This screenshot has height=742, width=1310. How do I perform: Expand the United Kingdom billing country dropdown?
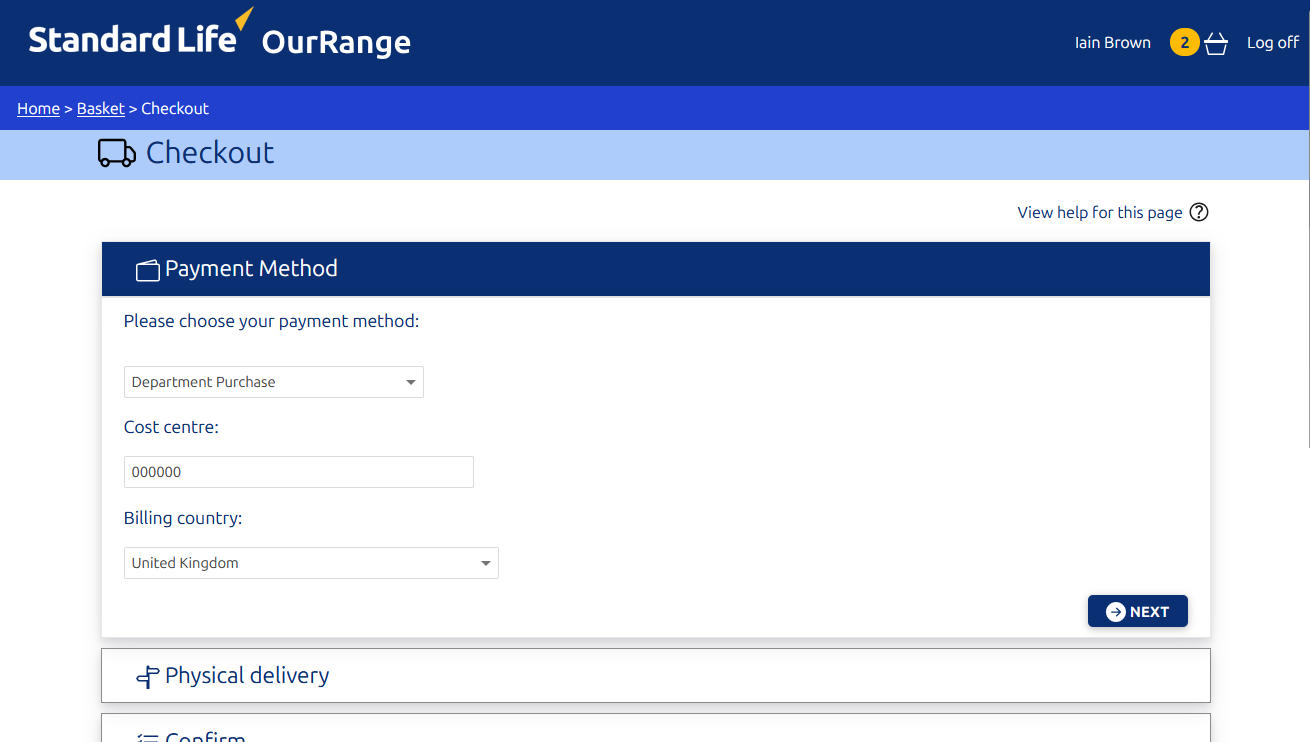[x=311, y=563]
